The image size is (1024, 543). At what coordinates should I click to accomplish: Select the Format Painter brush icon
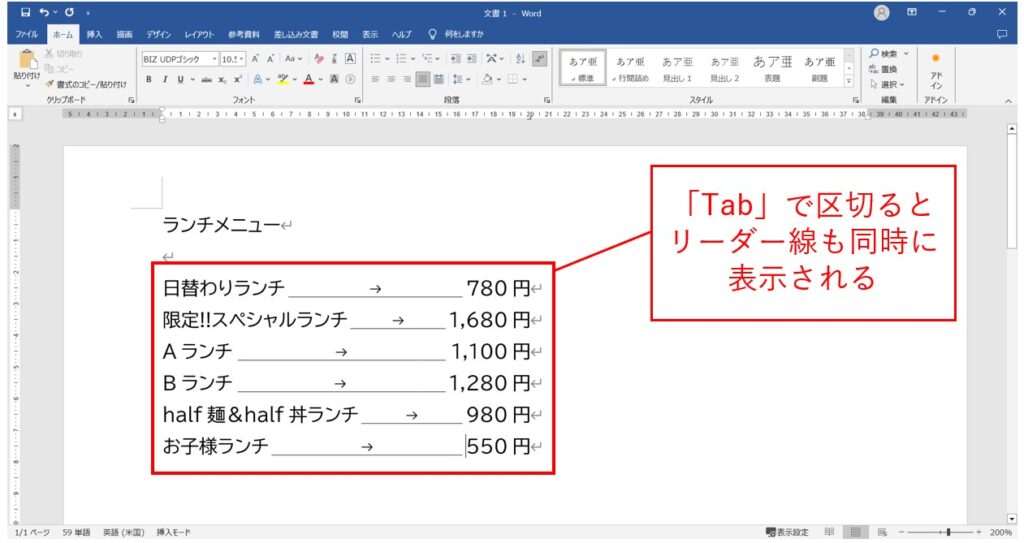click(50, 84)
